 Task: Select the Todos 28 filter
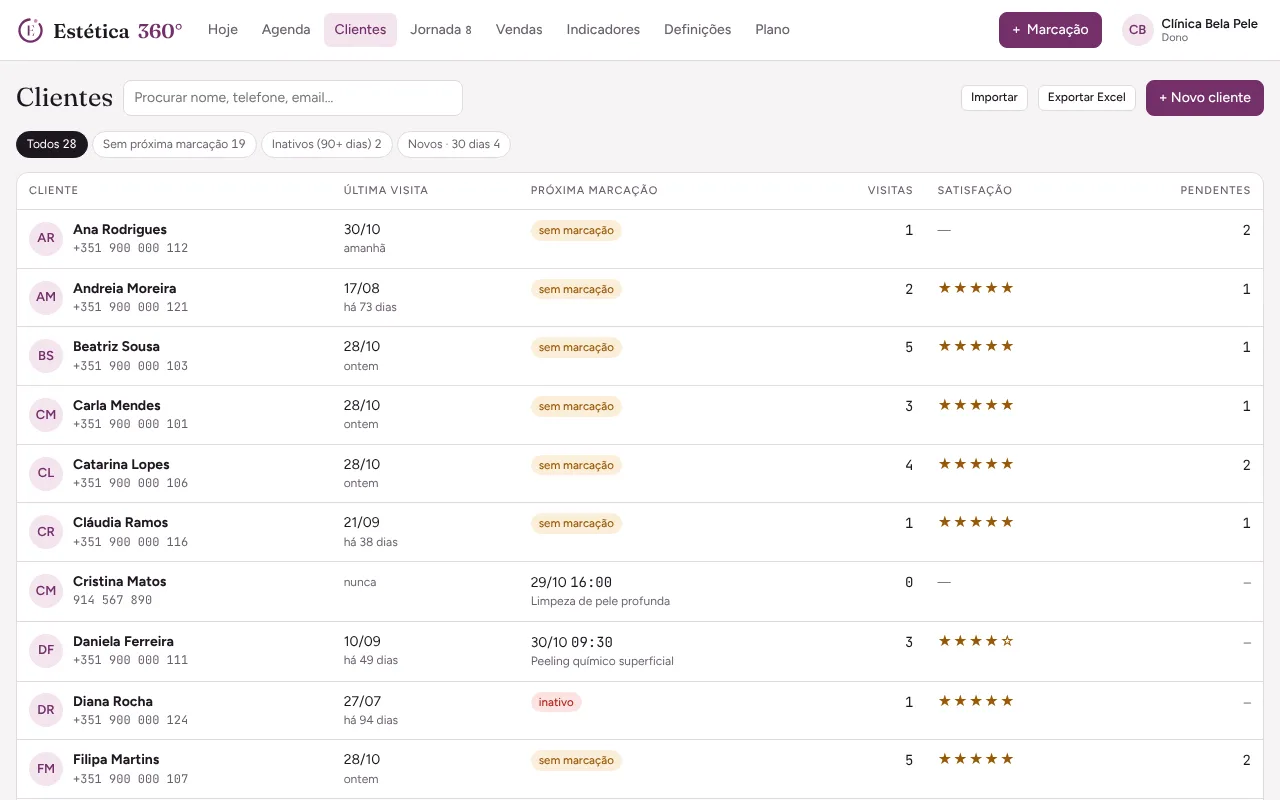52,144
